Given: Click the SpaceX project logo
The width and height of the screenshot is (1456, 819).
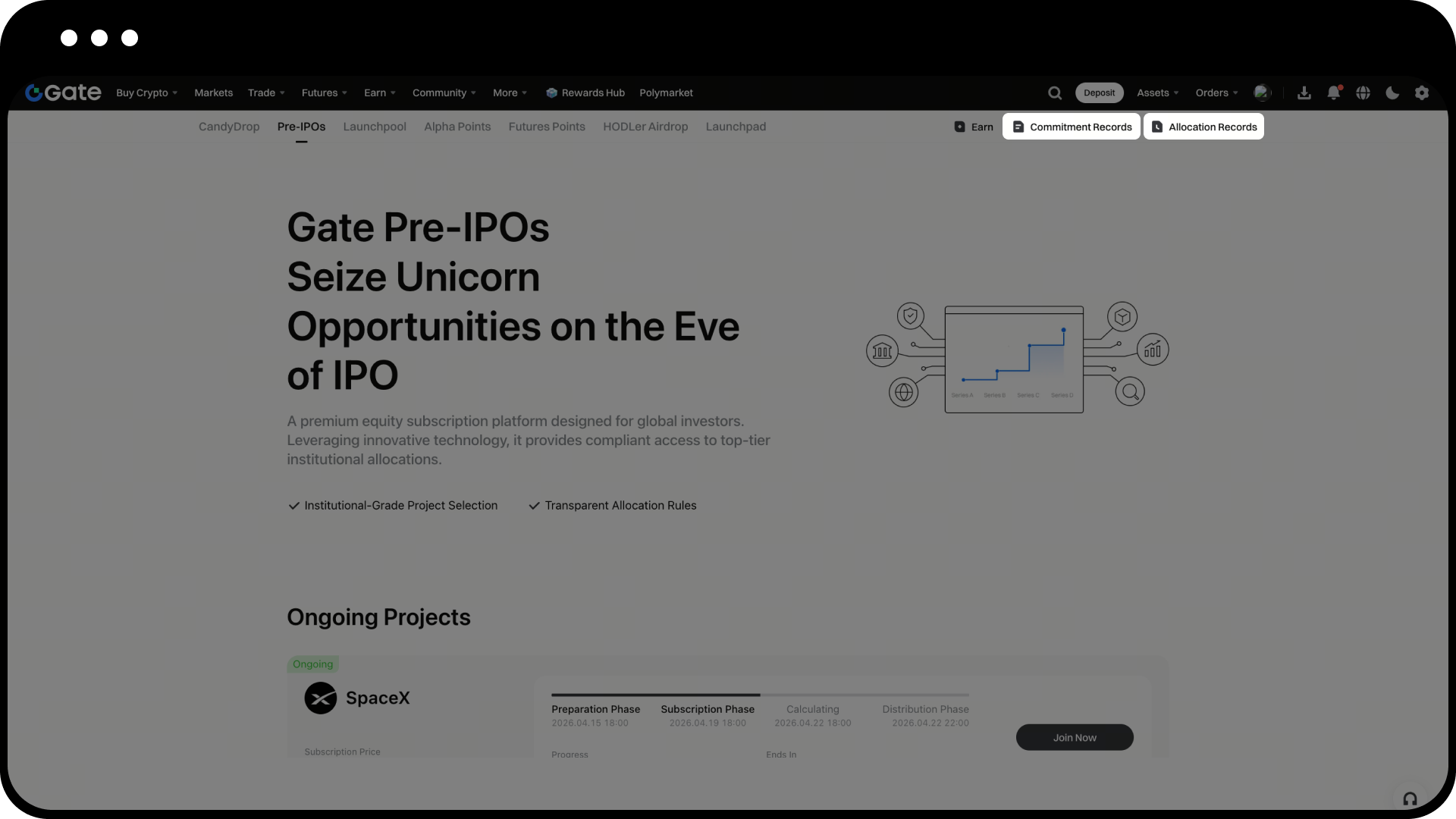Looking at the screenshot, I should point(321,698).
